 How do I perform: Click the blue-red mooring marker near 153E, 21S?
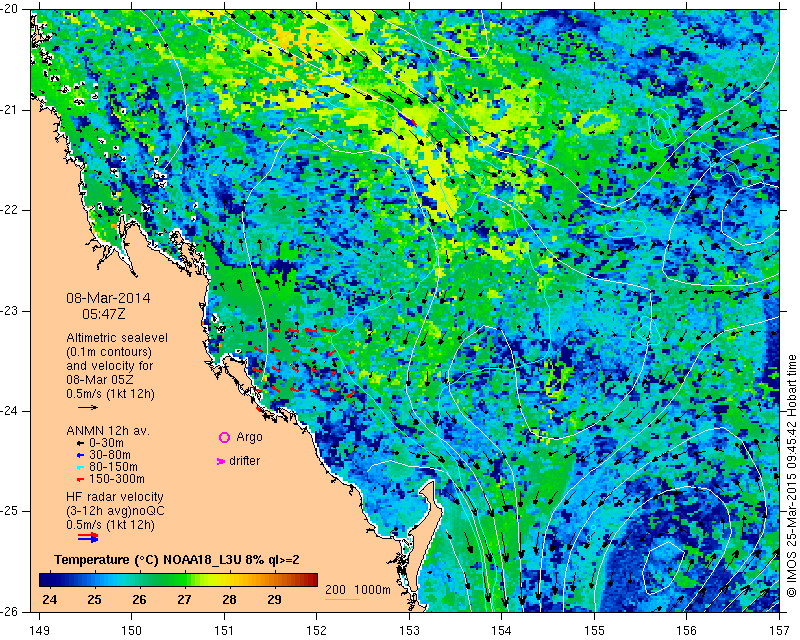409,120
